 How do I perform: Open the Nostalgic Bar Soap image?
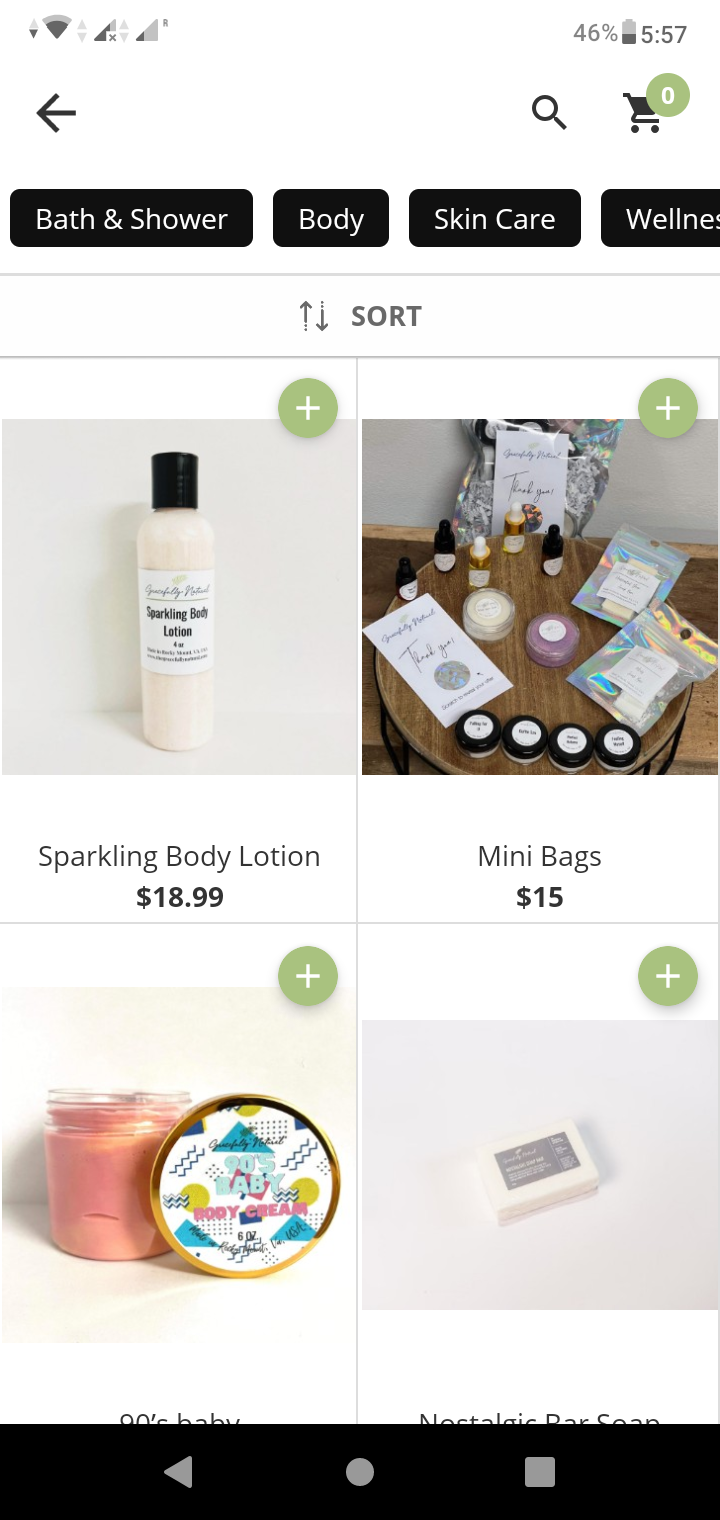point(540,1165)
